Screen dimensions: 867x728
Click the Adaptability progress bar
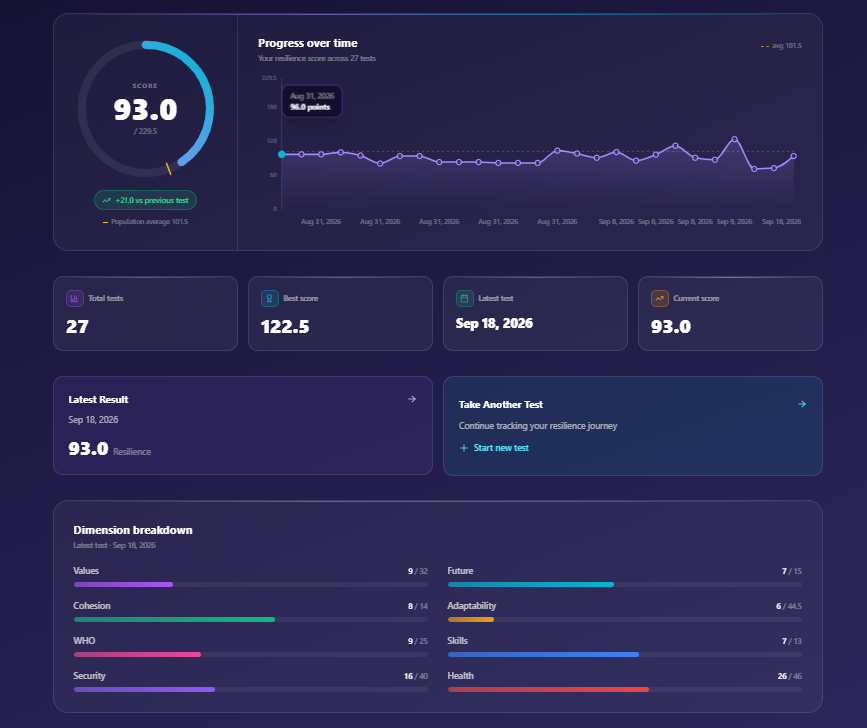[x=625, y=620]
